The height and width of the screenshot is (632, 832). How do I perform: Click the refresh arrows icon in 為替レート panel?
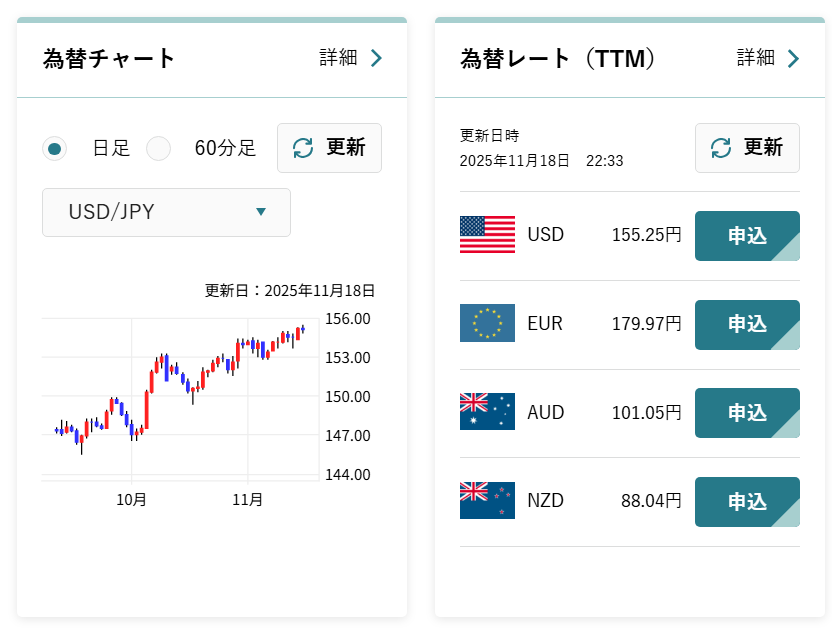click(721, 148)
